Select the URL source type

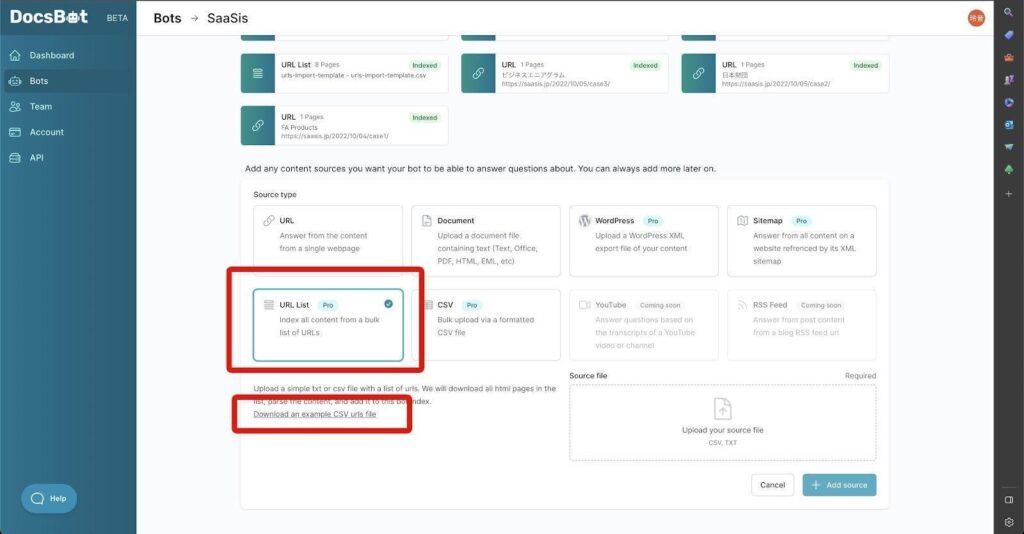[328, 240]
